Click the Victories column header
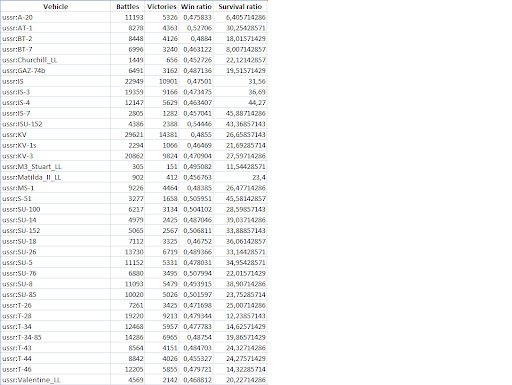Image resolution: width=512 pixels, height=385 pixels. click(x=162, y=6)
